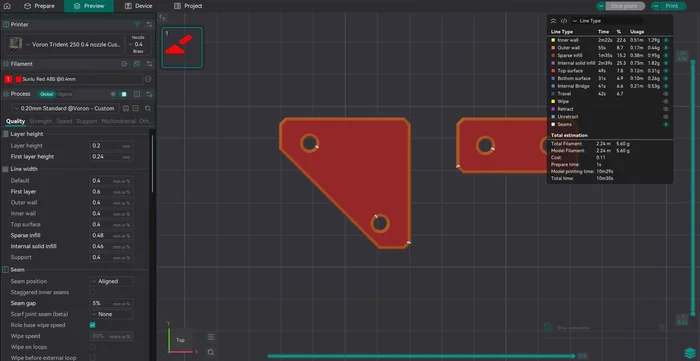700x361 pixels.
Task: Click the add filament icon
Action: coord(125,64)
